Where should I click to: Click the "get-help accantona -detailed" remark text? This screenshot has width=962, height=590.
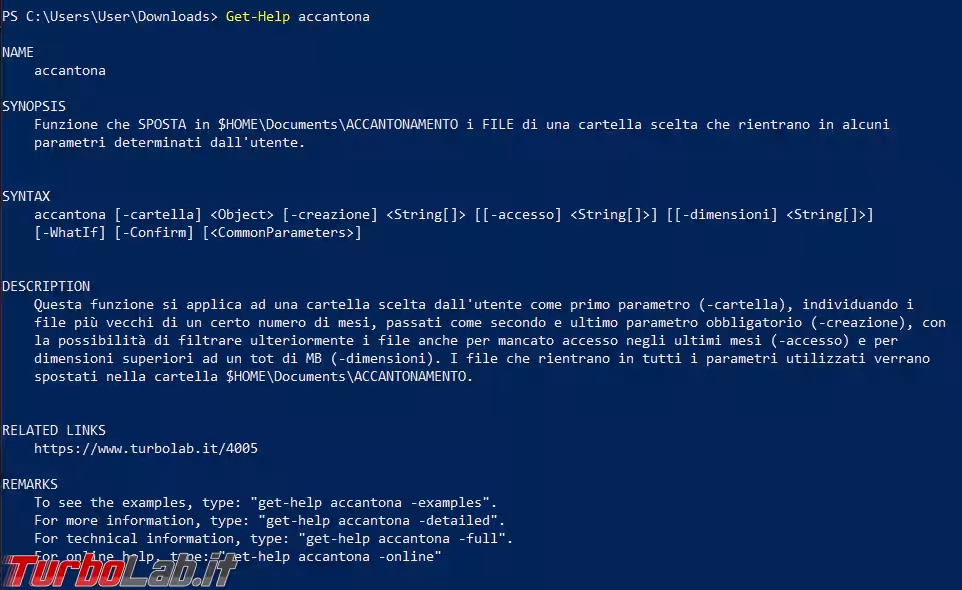(x=380, y=520)
